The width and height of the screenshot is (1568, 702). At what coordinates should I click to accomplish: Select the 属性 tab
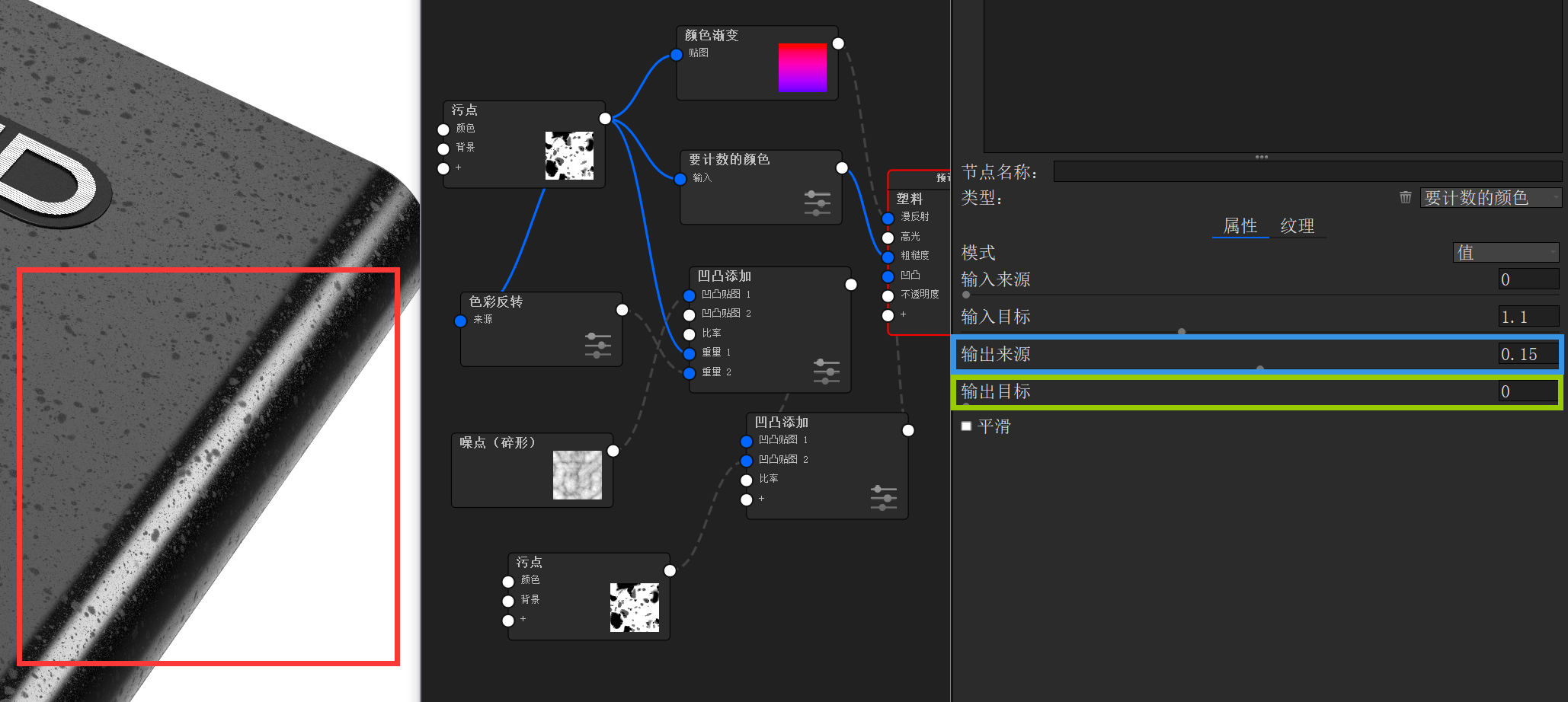(x=1240, y=226)
